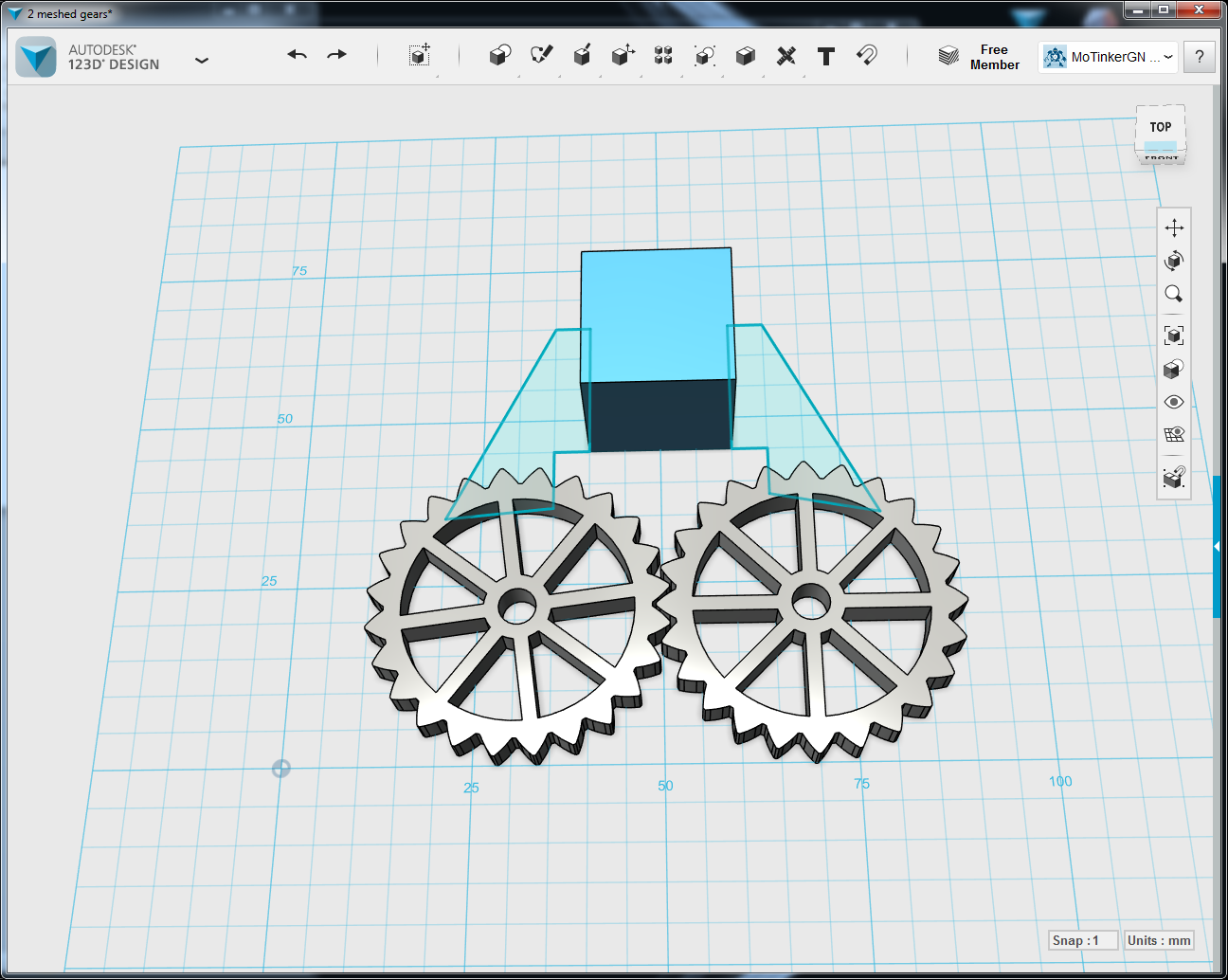Image resolution: width=1228 pixels, height=980 pixels.
Task: Toggle object visibility with the eye icon
Action: [x=1173, y=402]
